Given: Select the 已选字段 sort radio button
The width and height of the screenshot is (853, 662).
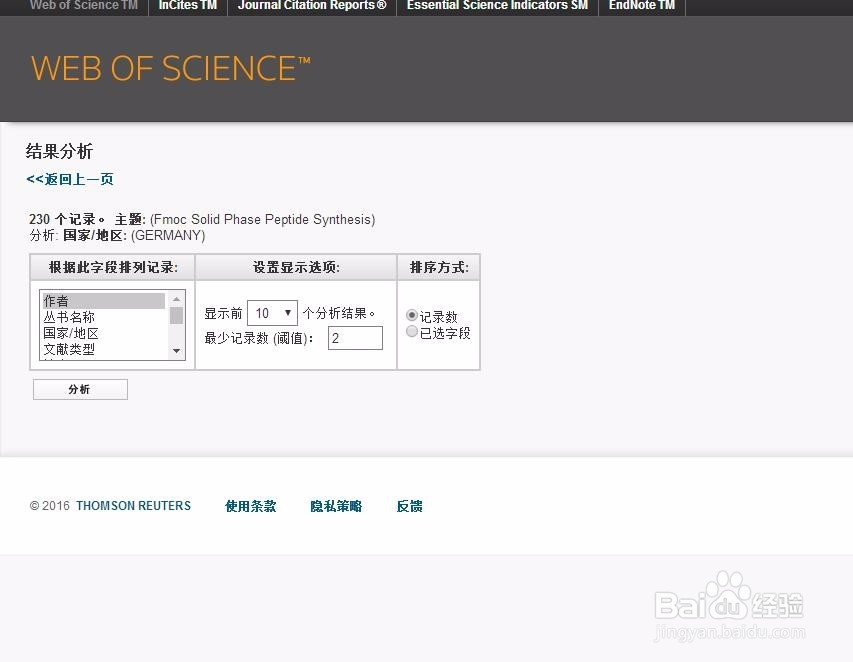Looking at the screenshot, I should pyautogui.click(x=412, y=331).
